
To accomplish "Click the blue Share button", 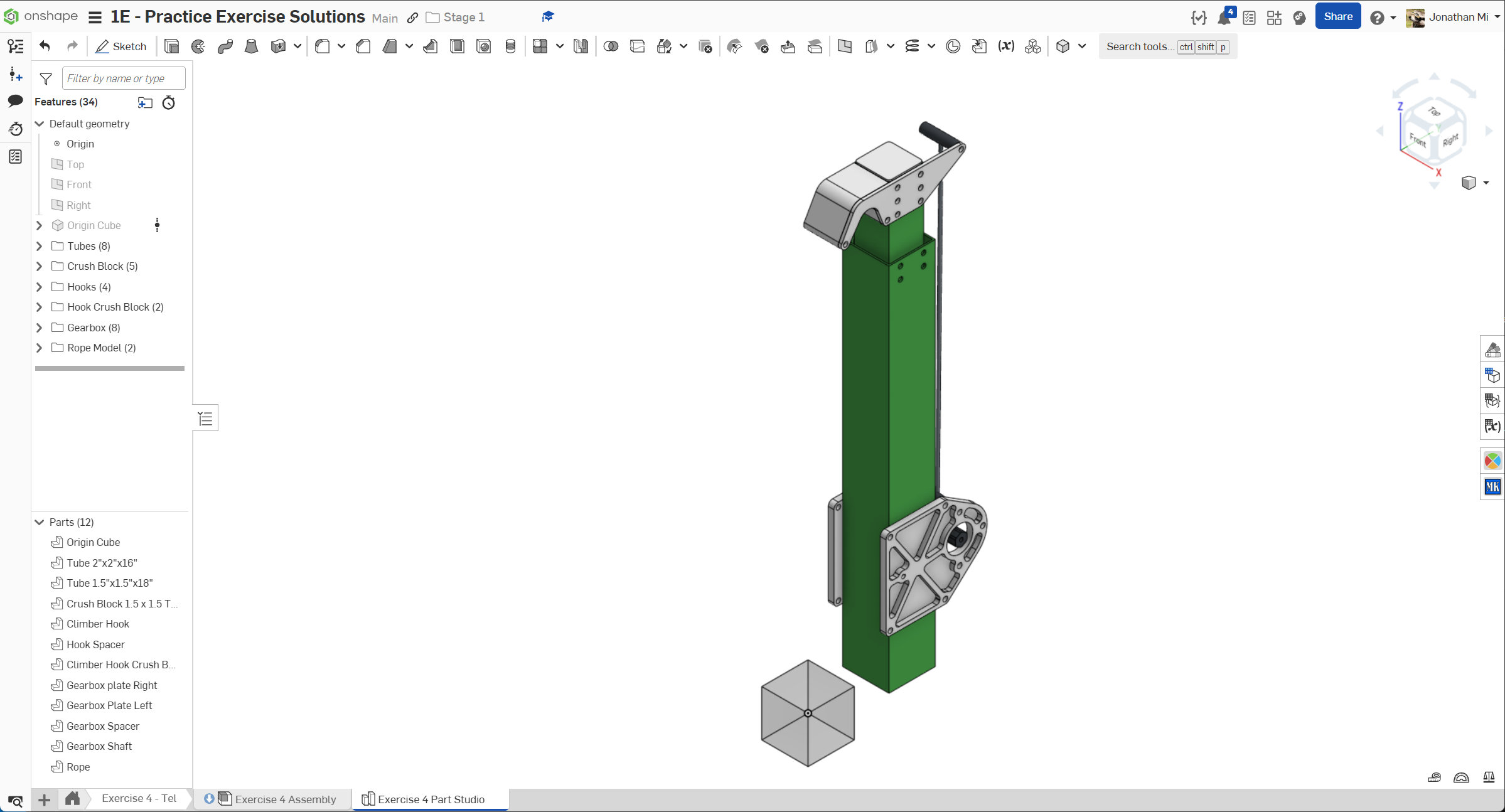I will 1337,17.
